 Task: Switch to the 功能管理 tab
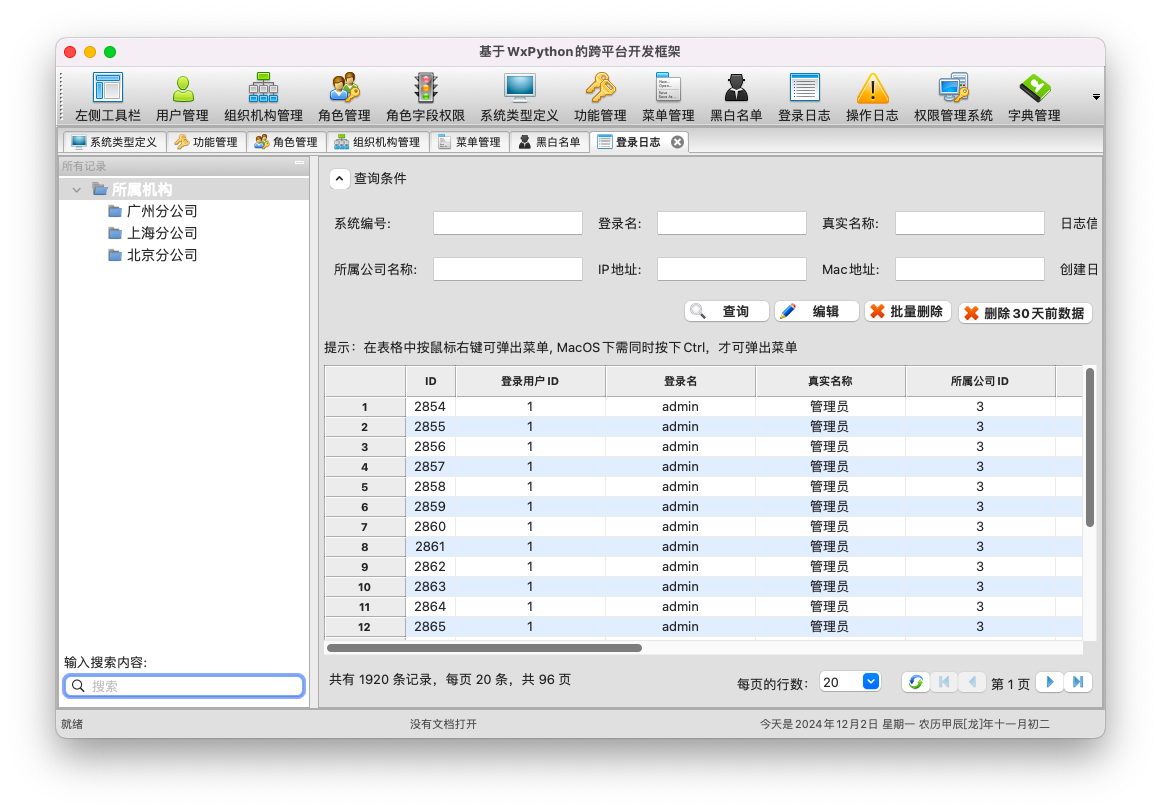(205, 142)
